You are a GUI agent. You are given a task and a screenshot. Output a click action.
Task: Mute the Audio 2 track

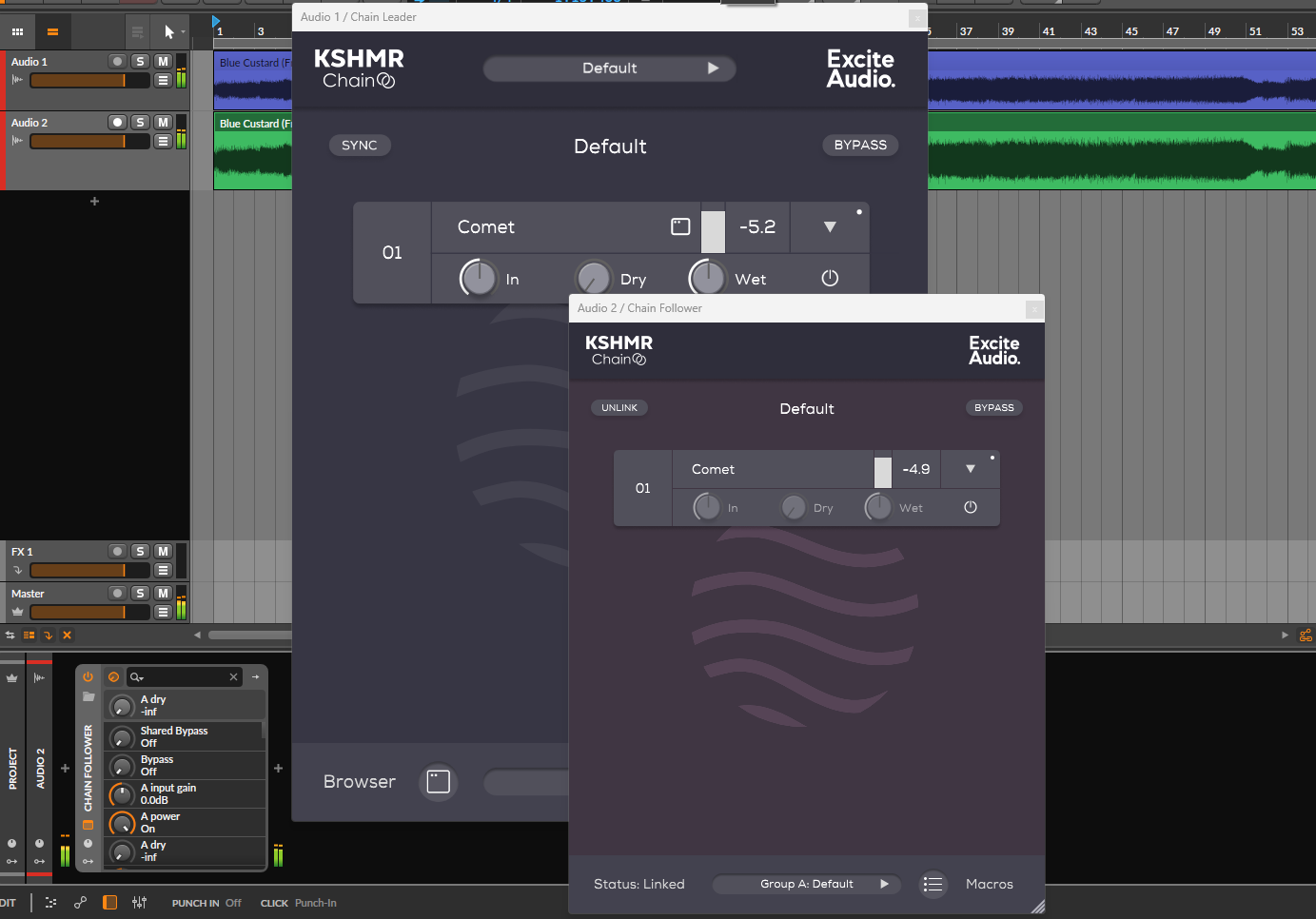click(x=163, y=122)
